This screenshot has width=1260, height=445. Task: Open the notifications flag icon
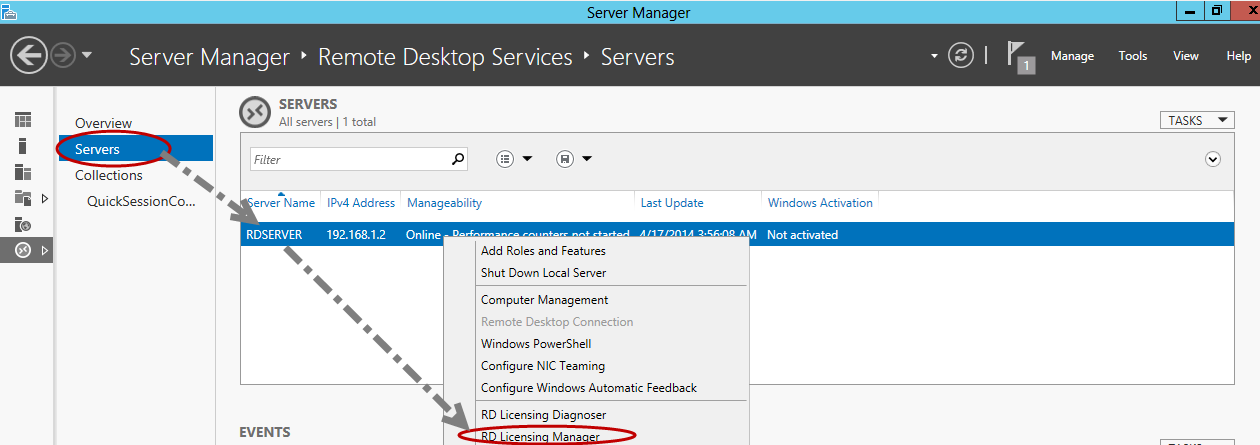click(1021, 57)
